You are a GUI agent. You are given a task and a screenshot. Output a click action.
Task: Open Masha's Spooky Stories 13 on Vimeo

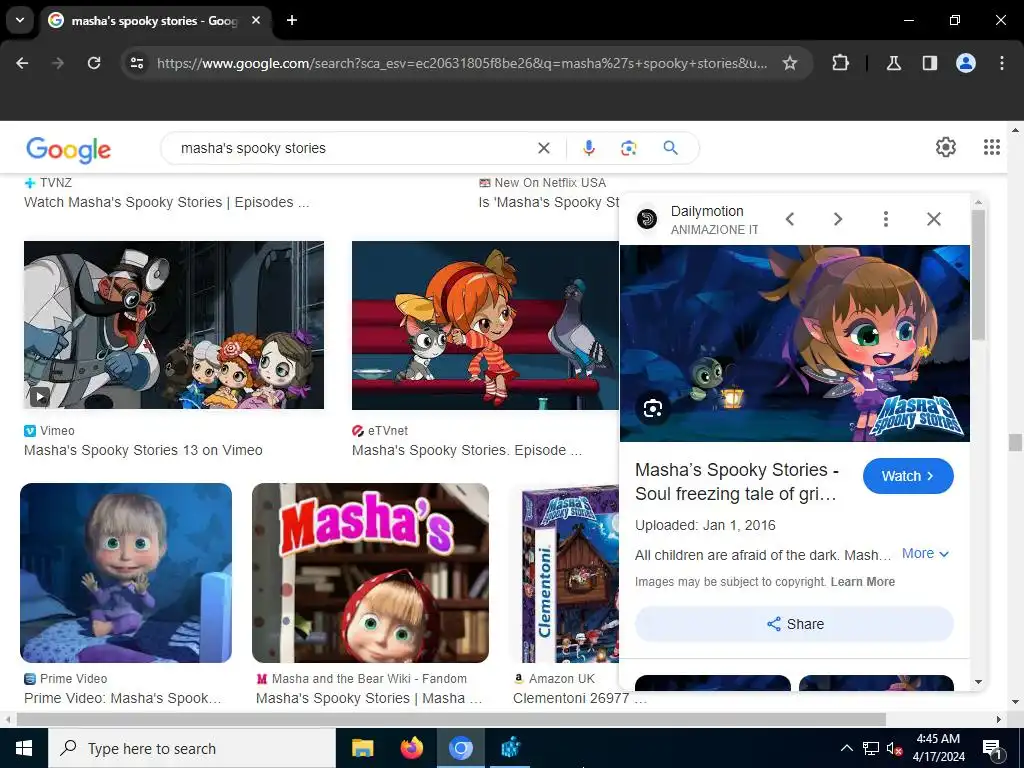143,450
